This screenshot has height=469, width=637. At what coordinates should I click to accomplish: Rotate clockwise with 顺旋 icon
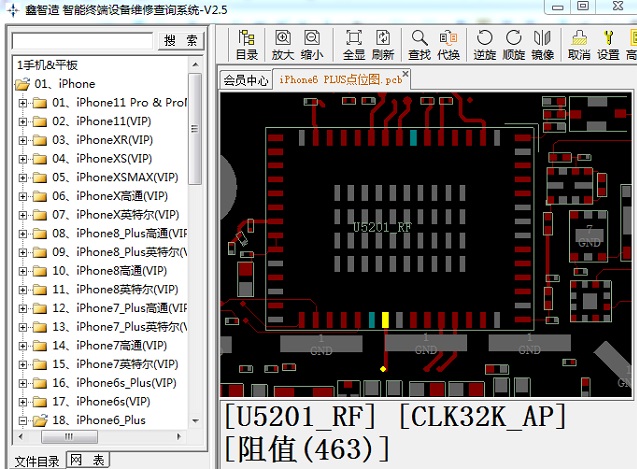click(x=514, y=45)
